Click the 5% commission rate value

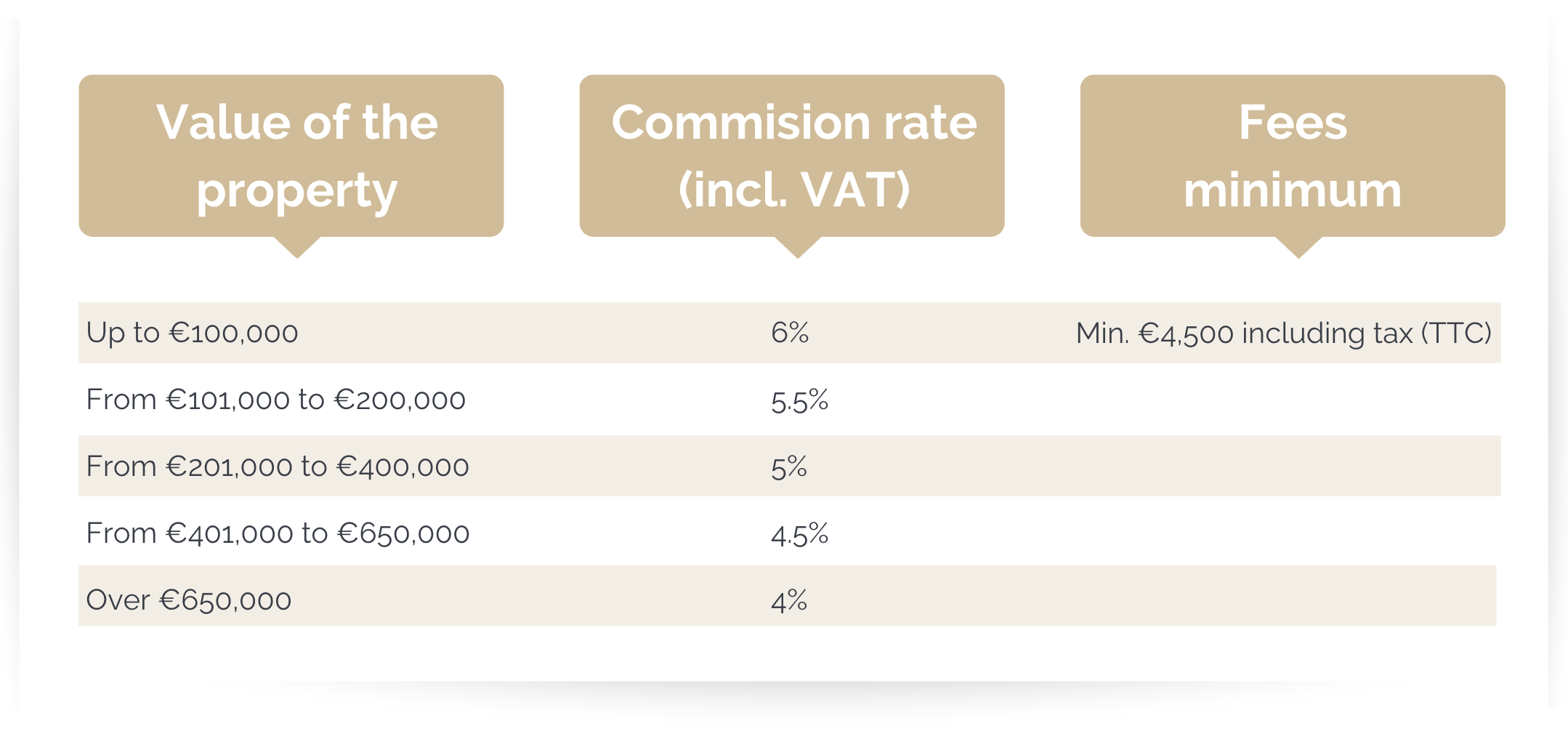point(789,467)
